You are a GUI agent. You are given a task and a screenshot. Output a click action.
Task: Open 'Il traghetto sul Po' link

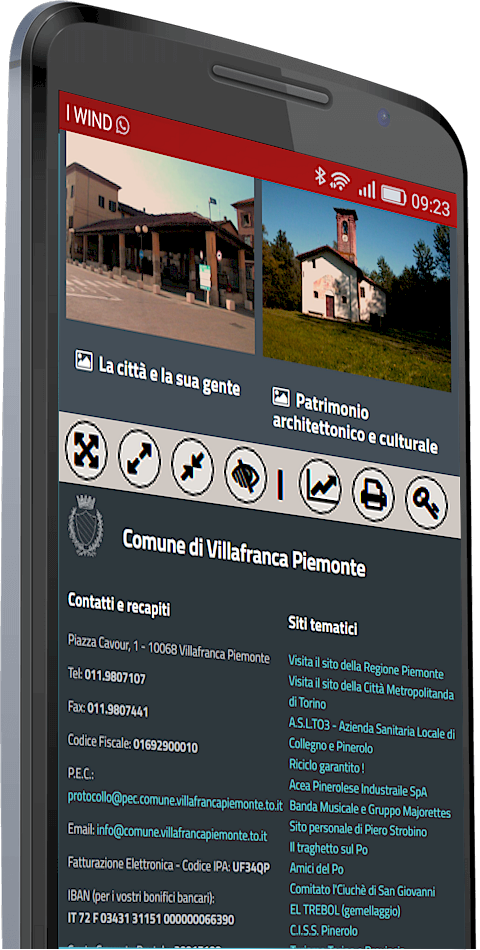(328, 849)
